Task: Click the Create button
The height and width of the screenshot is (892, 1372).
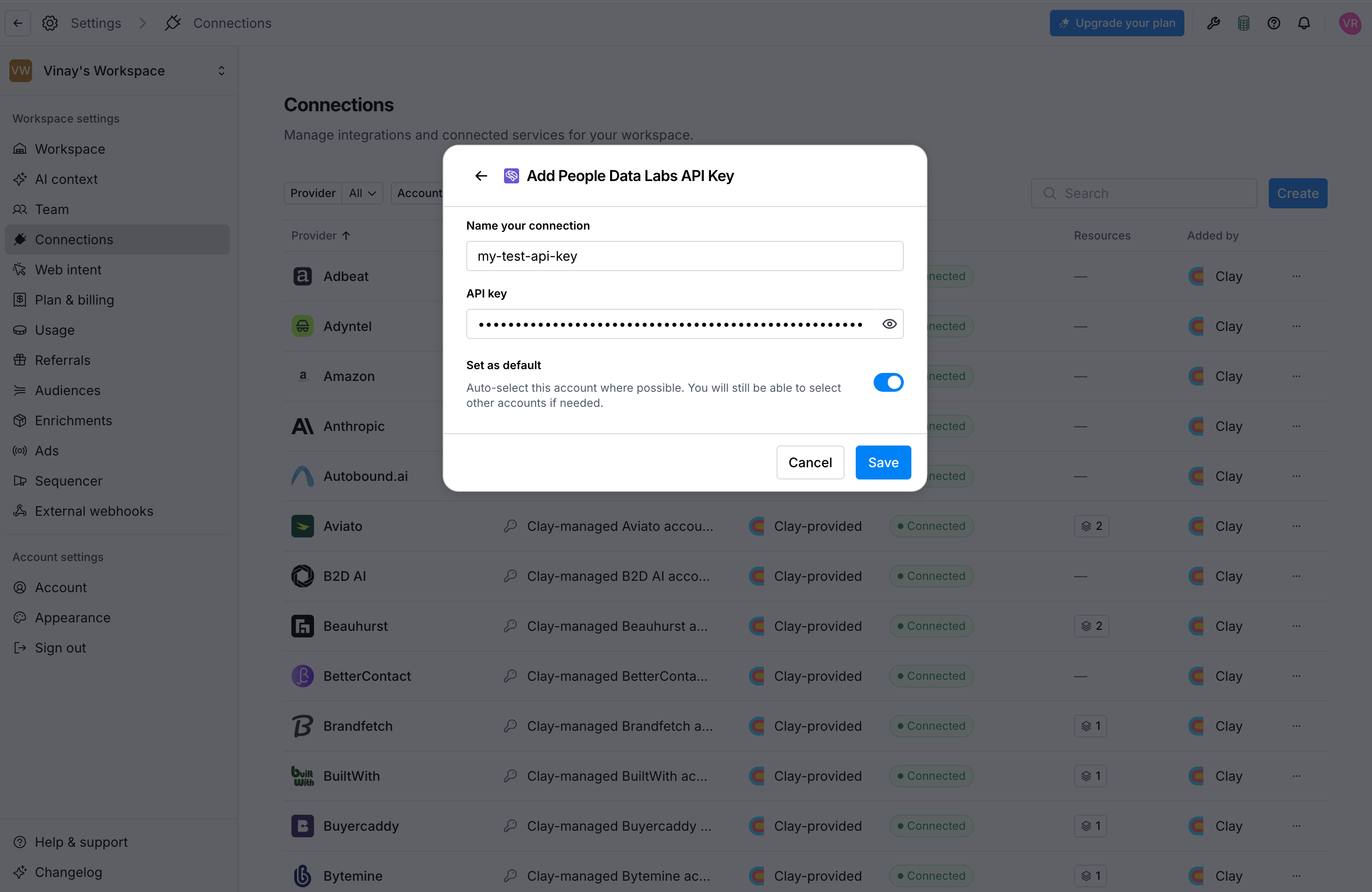Action: point(1297,194)
